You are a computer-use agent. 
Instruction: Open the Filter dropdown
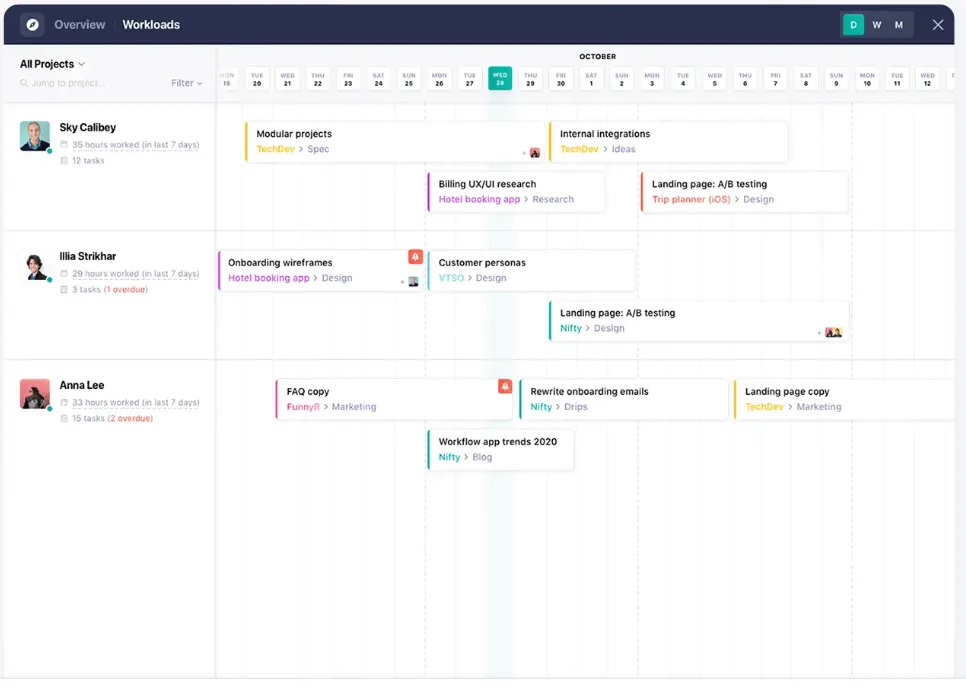coord(186,83)
